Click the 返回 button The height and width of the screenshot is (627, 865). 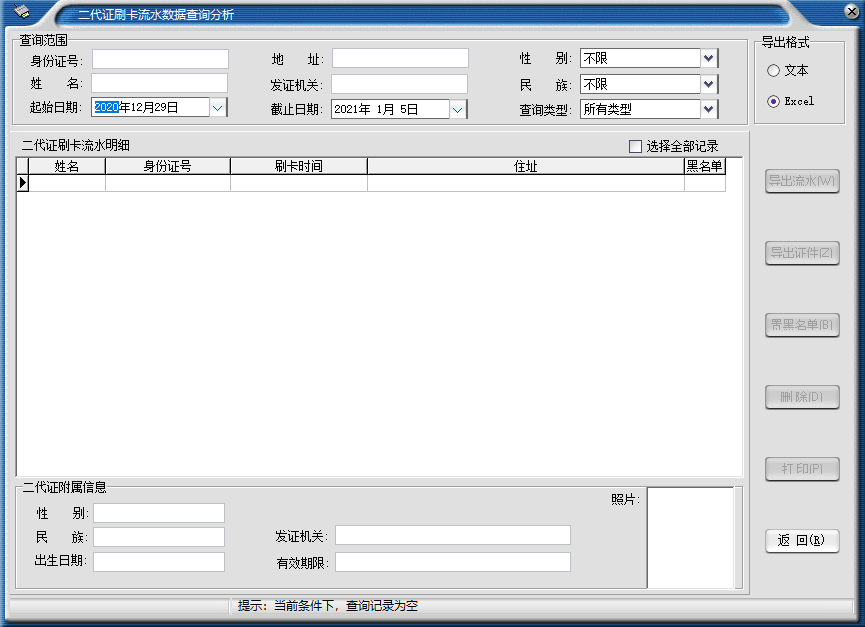click(x=802, y=541)
